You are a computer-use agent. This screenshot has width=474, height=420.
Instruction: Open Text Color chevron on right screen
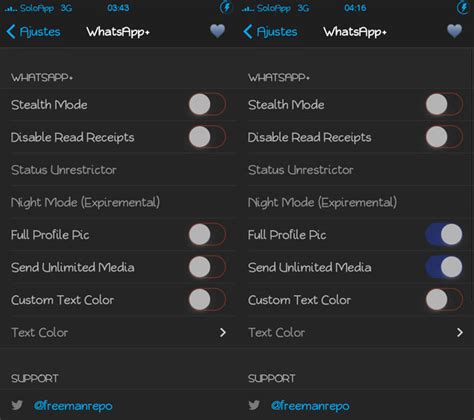click(x=460, y=332)
